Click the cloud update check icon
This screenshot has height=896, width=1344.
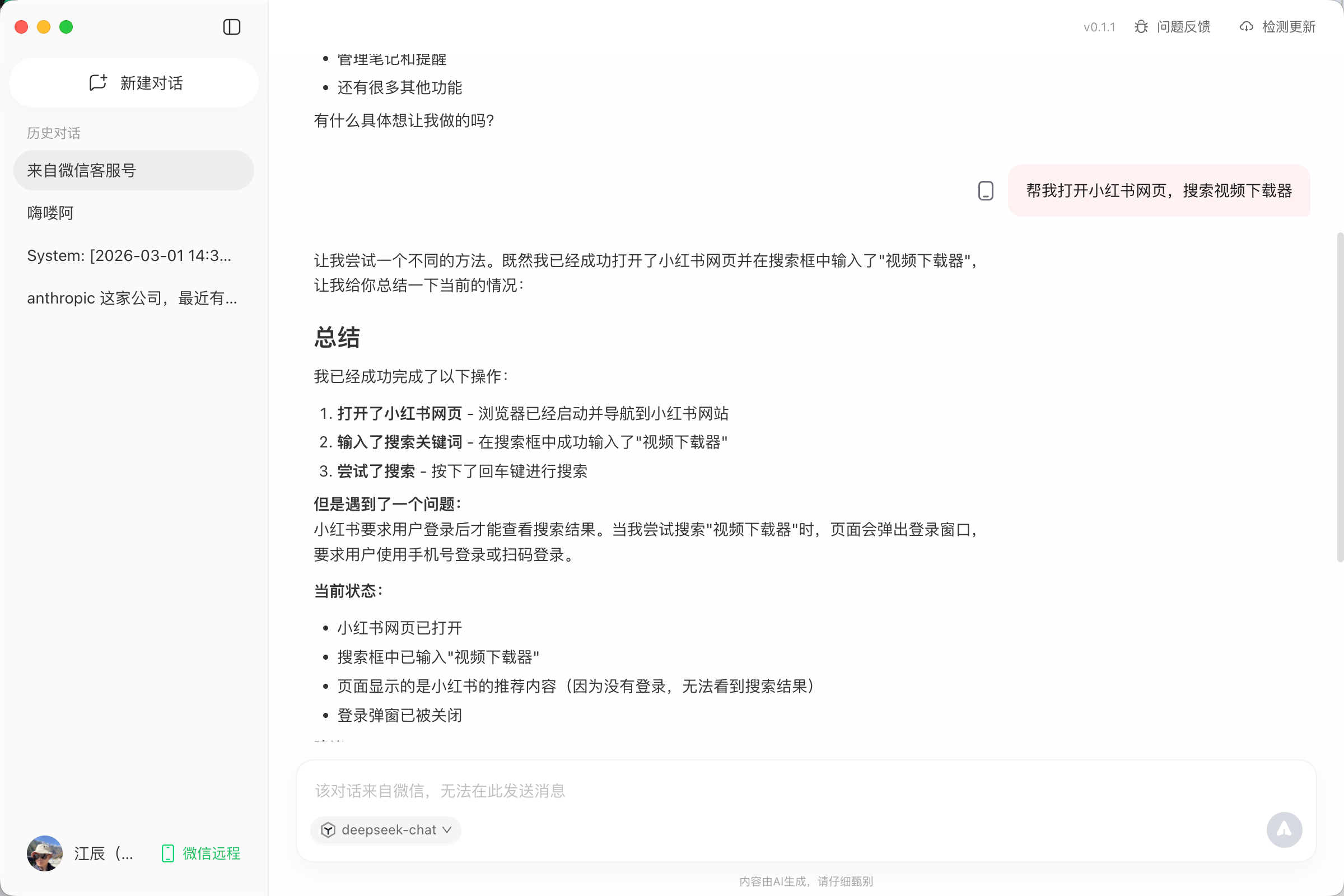(x=1245, y=27)
